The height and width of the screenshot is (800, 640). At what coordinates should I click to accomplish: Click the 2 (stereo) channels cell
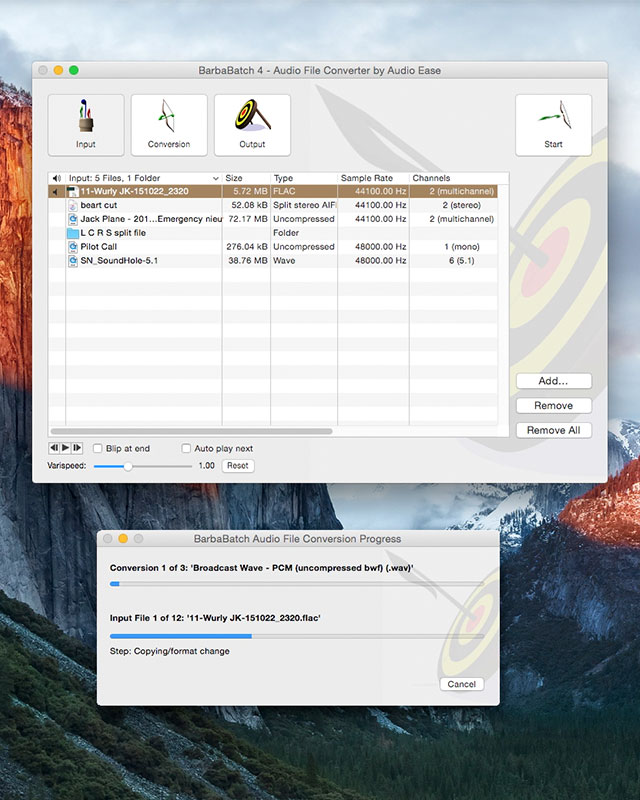tap(461, 205)
